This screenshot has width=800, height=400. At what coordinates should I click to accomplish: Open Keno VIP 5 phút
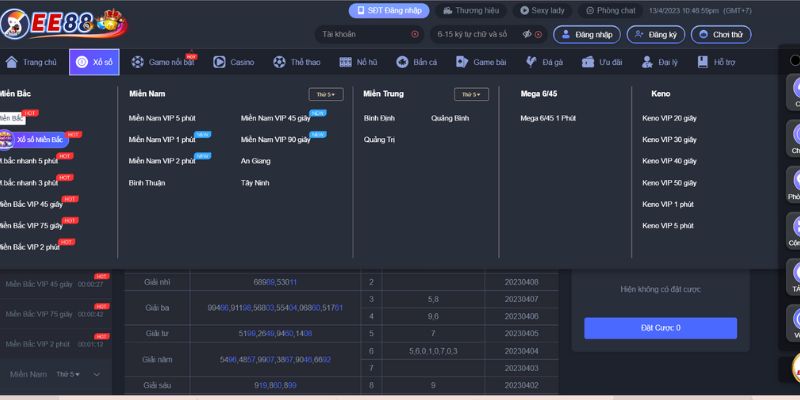[x=668, y=226]
